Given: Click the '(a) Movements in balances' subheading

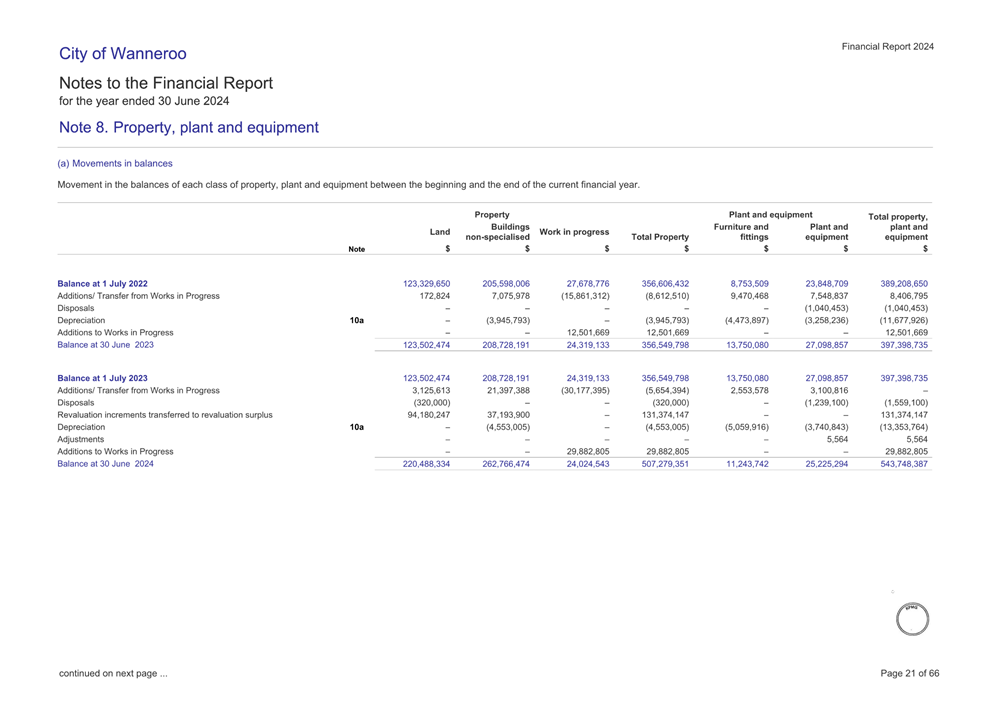Looking at the screenshot, I should pos(115,163).
